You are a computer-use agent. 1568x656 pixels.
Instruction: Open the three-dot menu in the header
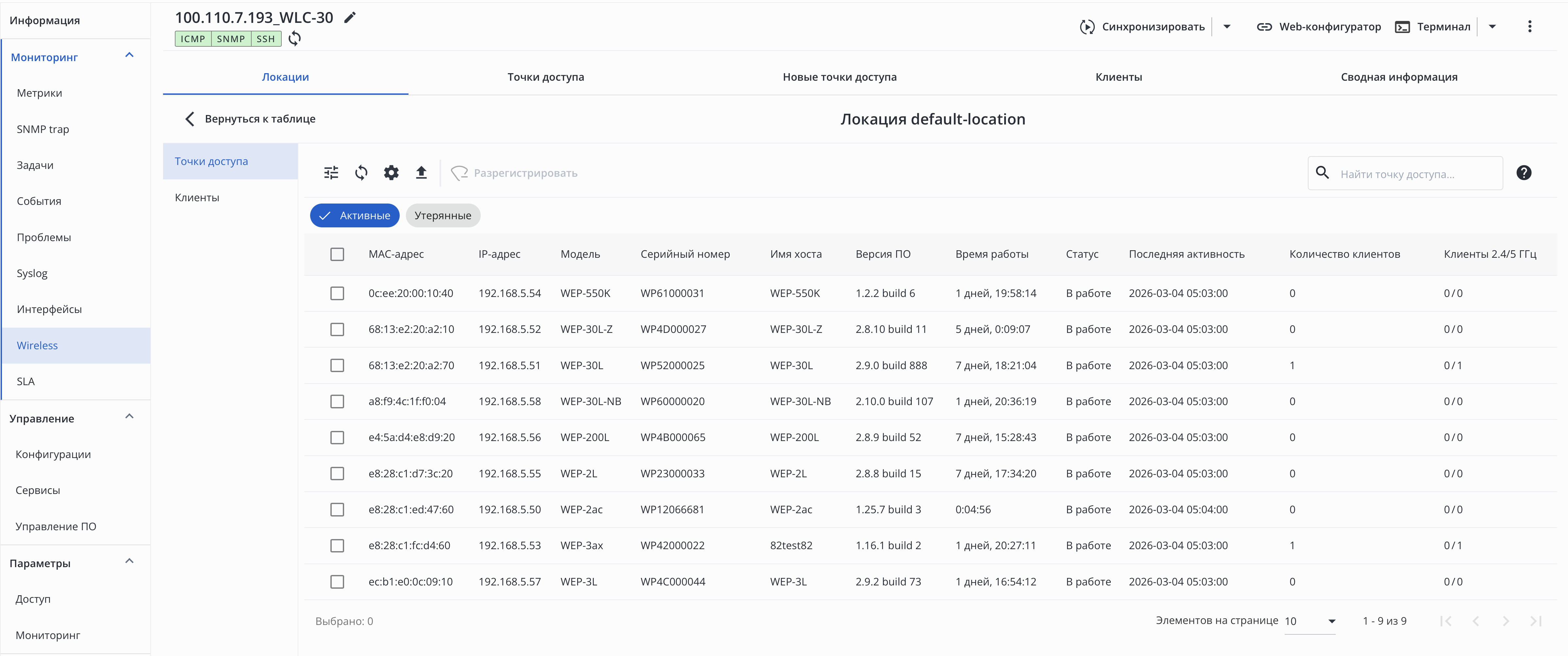click(x=1530, y=26)
